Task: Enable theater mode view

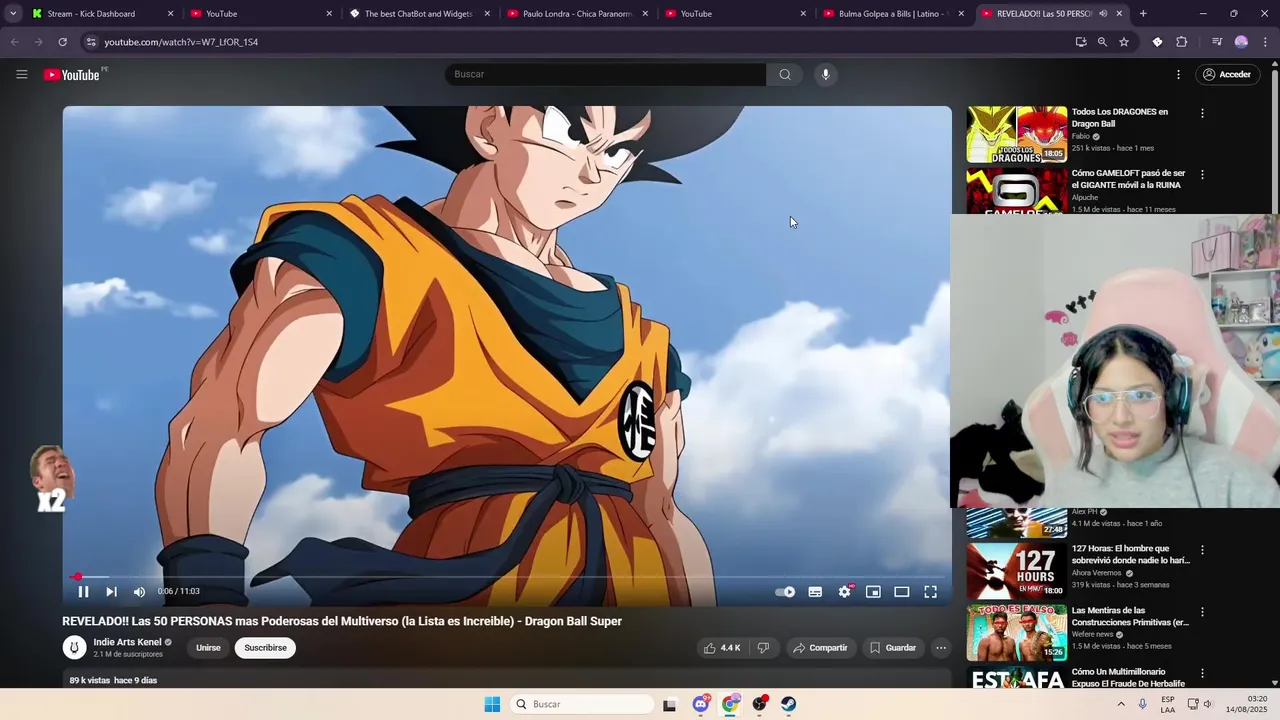Action: point(901,592)
